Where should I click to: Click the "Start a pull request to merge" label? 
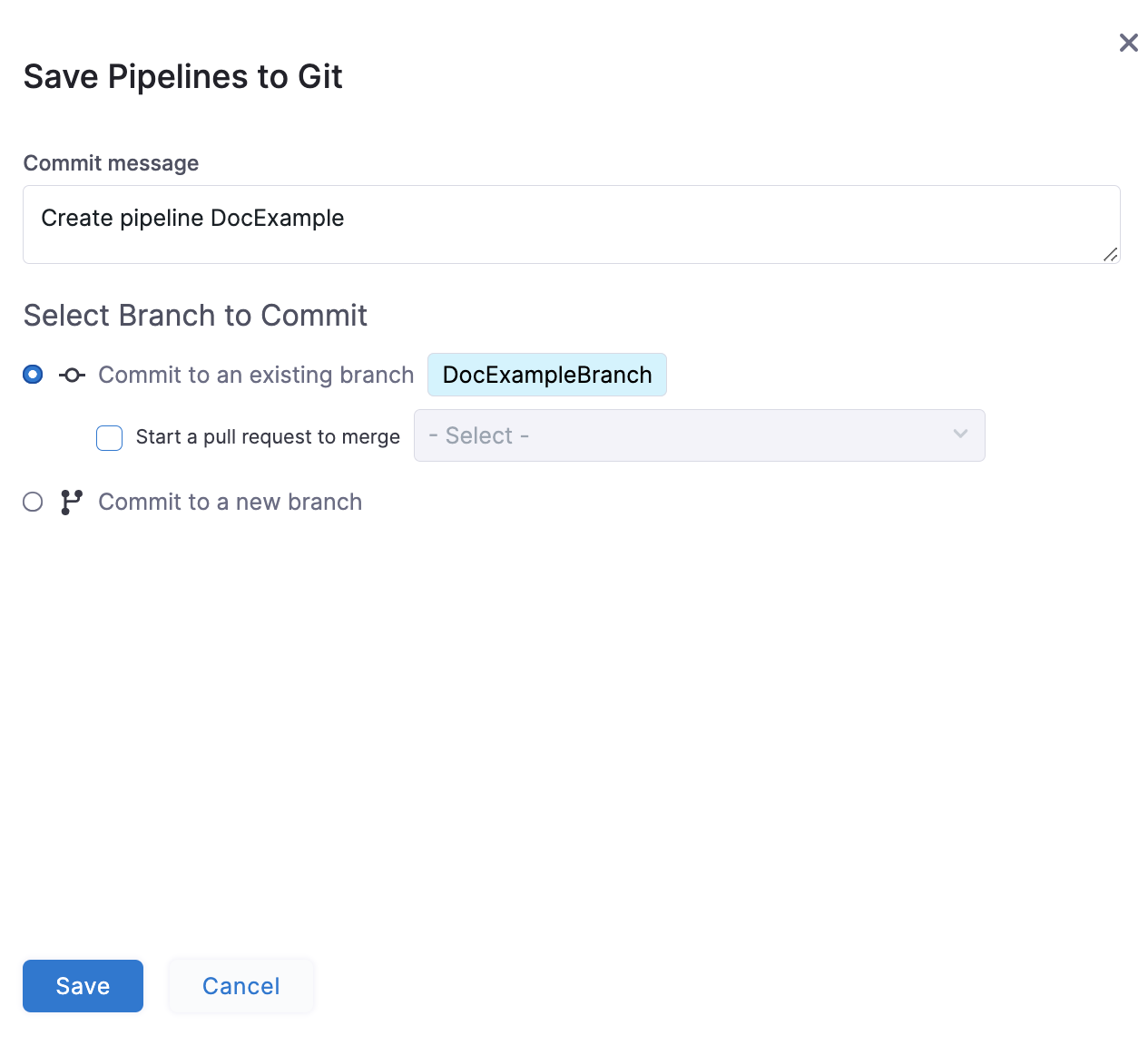pos(268,437)
